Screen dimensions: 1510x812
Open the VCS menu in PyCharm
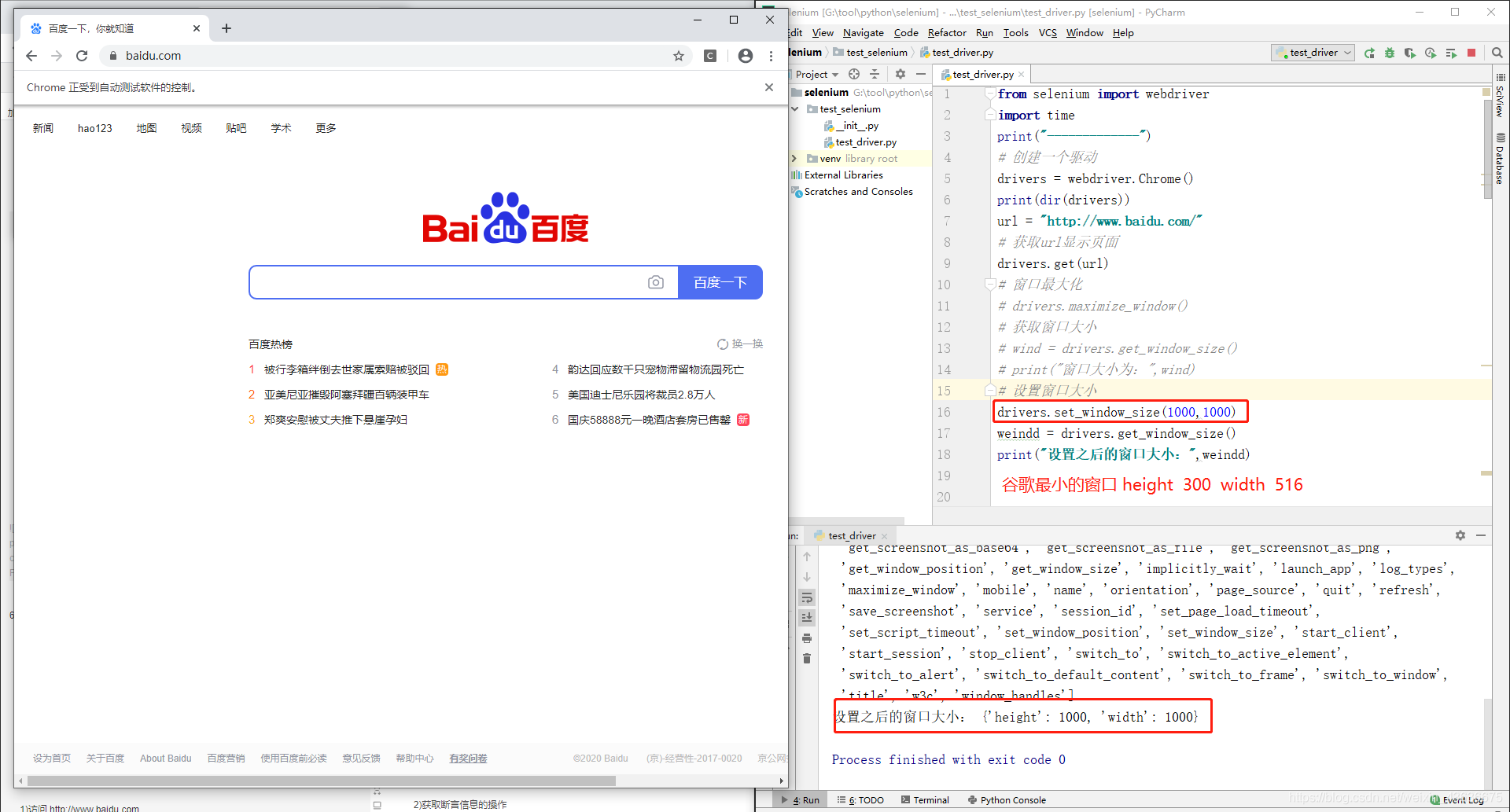pyautogui.click(x=1048, y=33)
